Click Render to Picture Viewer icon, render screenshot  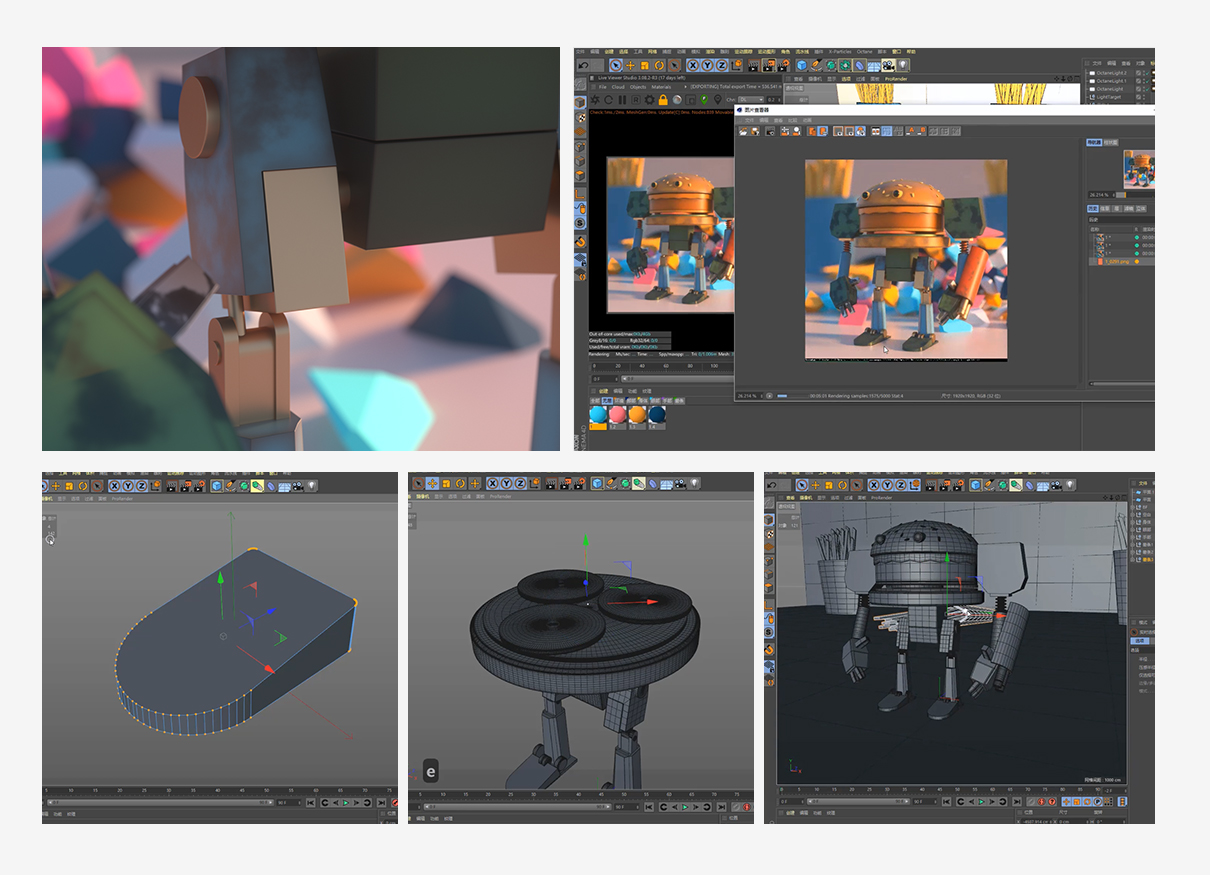tap(769, 65)
